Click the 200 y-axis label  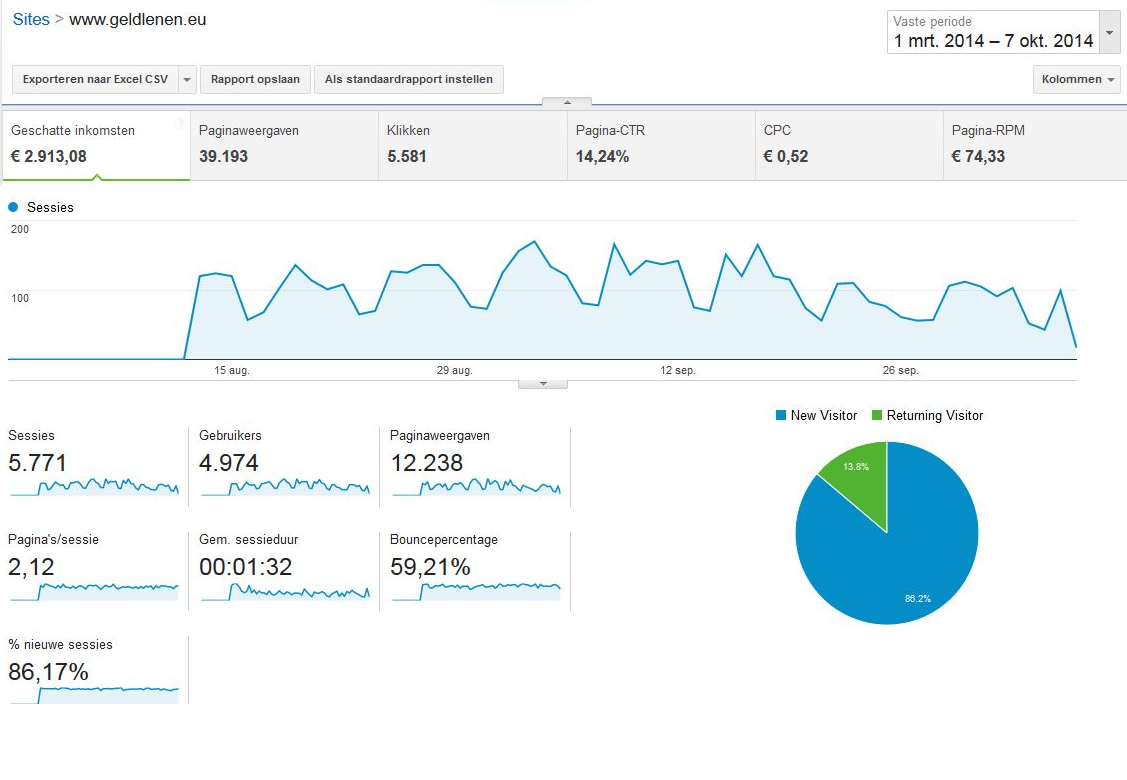(20, 229)
